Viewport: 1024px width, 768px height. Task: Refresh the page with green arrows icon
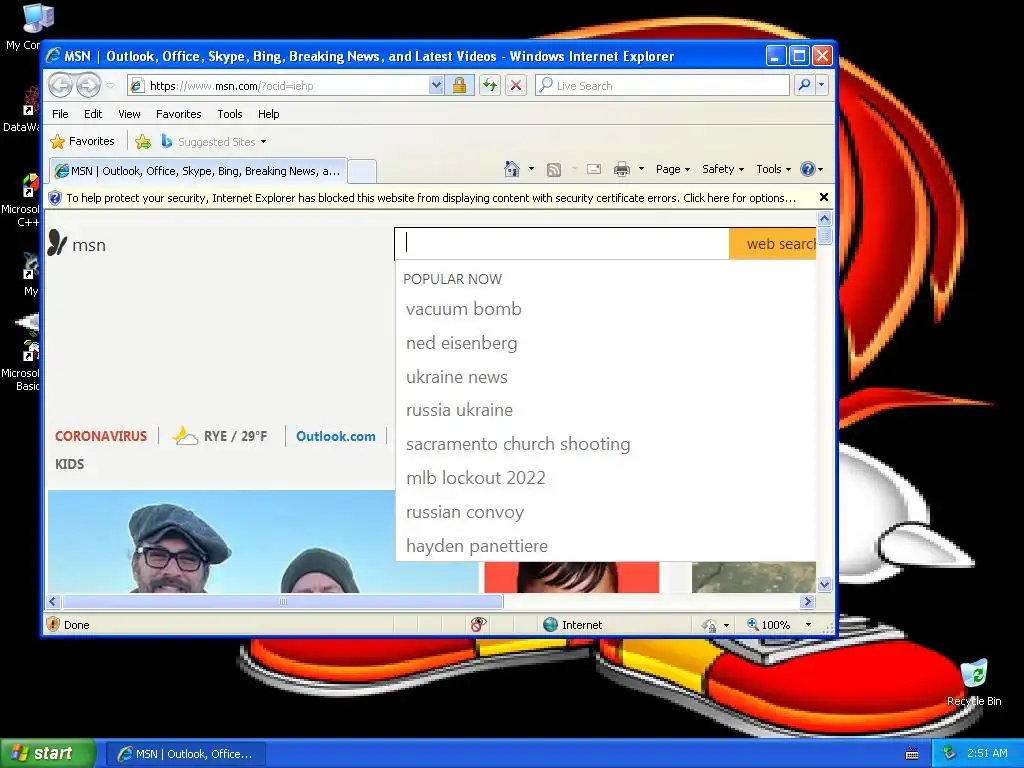point(490,85)
